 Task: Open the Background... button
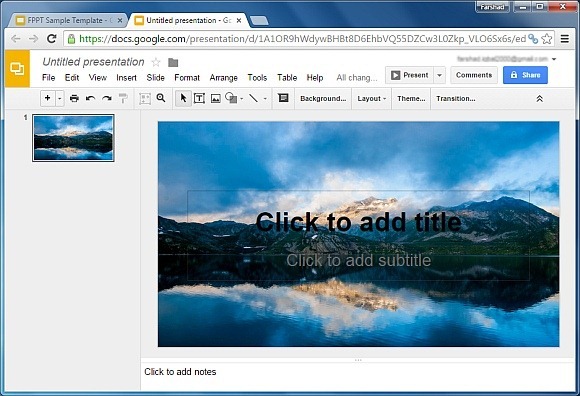point(323,99)
